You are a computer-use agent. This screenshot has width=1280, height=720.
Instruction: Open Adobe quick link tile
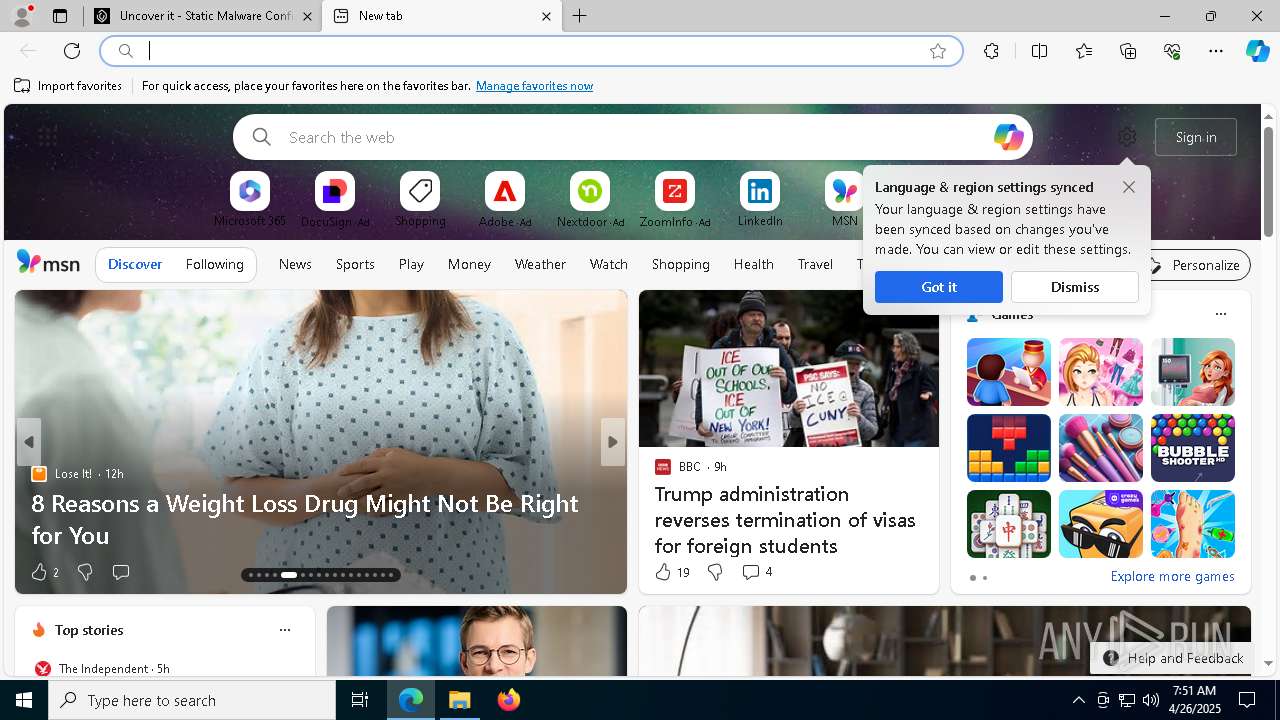point(505,199)
